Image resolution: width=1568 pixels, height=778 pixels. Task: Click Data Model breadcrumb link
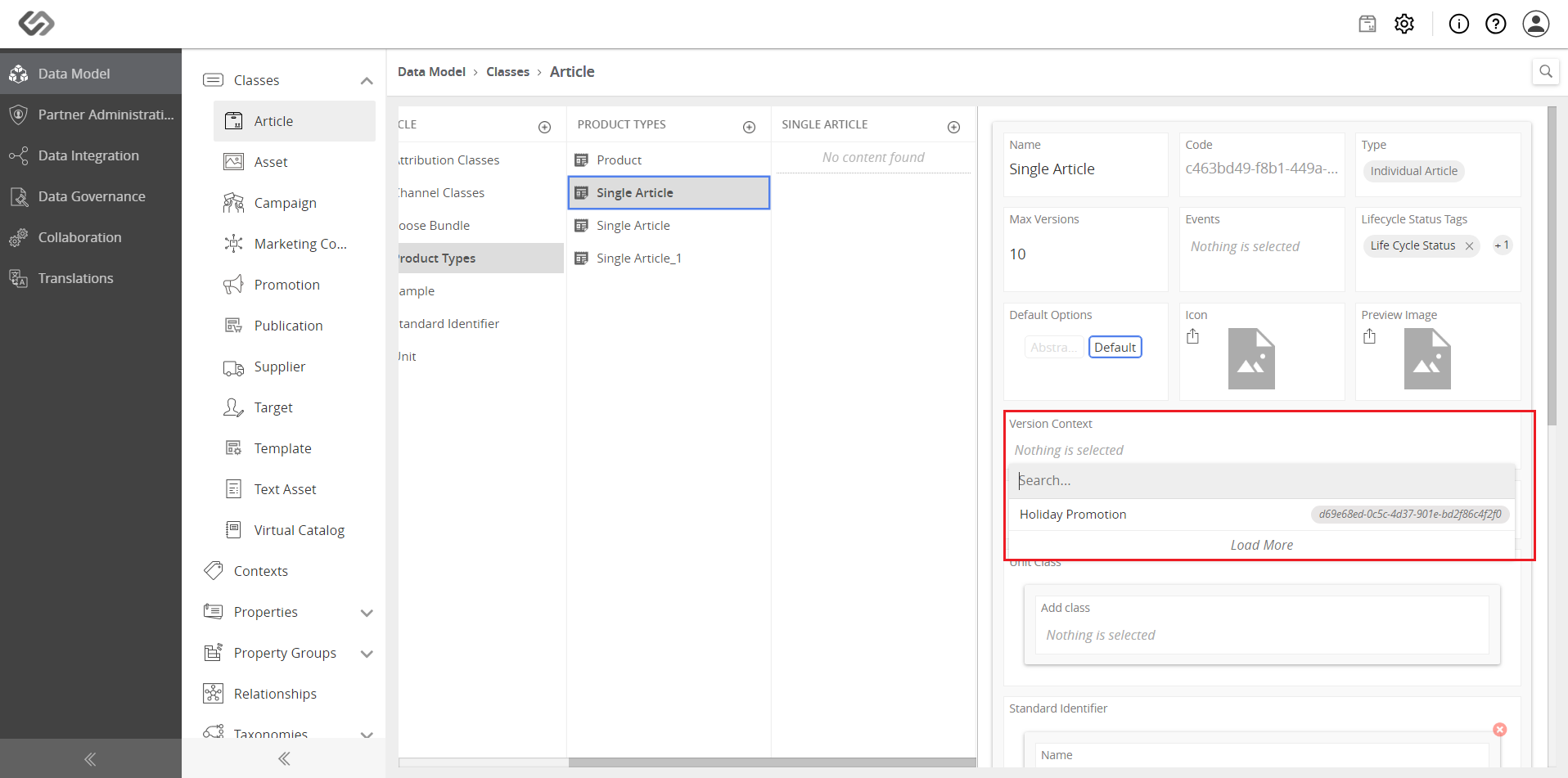coord(431,72)
